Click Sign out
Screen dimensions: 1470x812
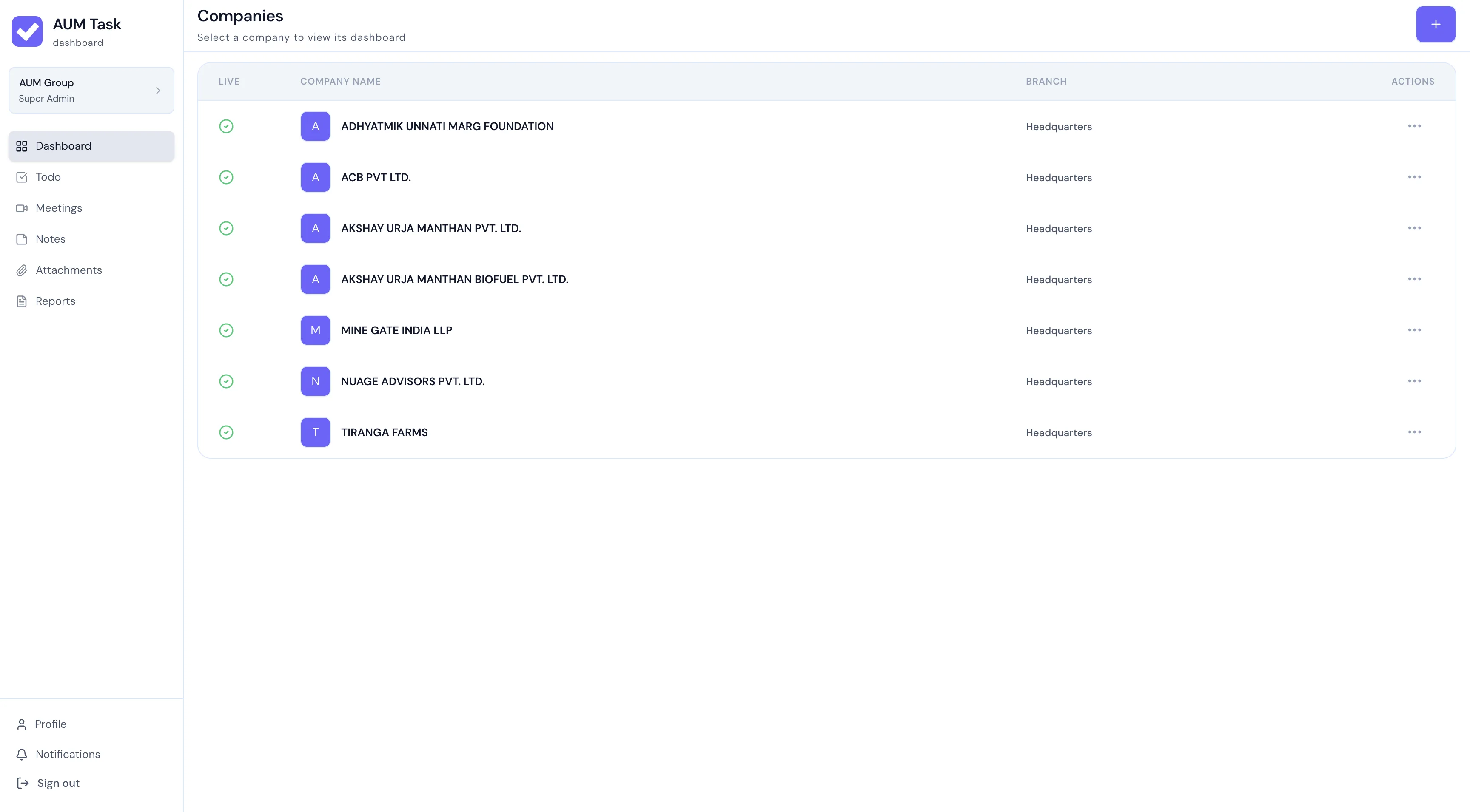click(x=48, y=784)
